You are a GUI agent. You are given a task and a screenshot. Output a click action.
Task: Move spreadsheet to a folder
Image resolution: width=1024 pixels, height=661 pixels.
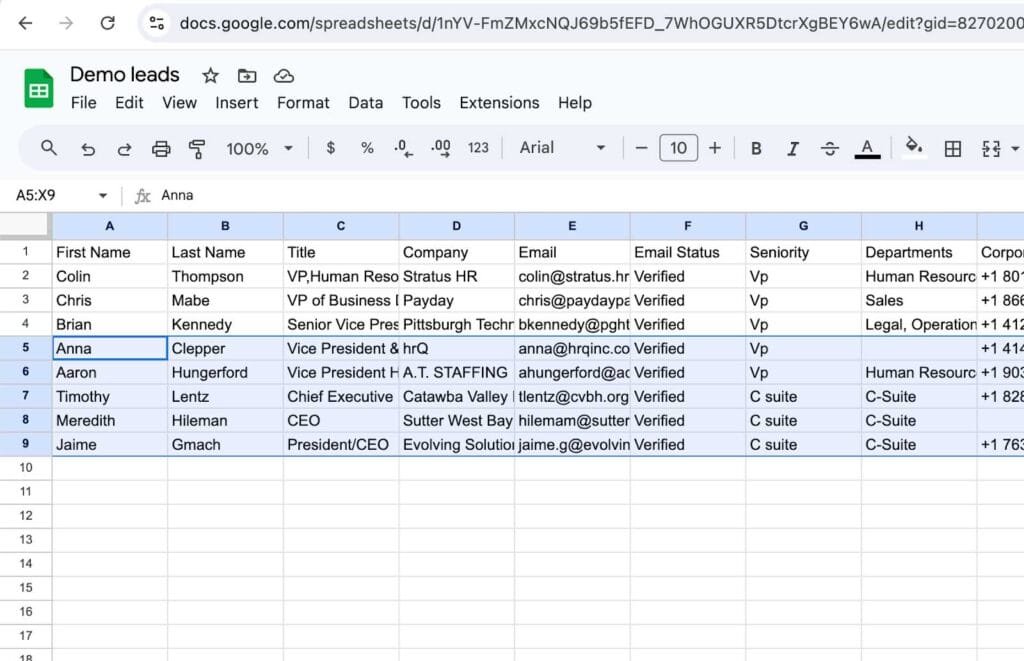[x=246, y=74]
